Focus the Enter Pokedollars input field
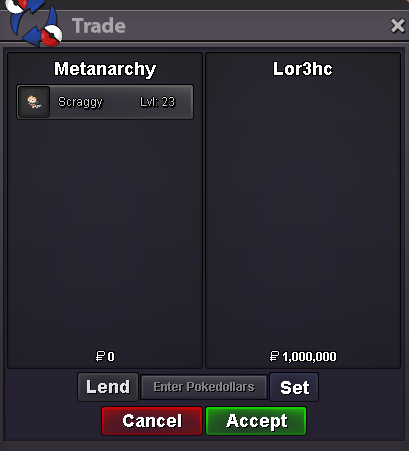 tap(204, 387)
